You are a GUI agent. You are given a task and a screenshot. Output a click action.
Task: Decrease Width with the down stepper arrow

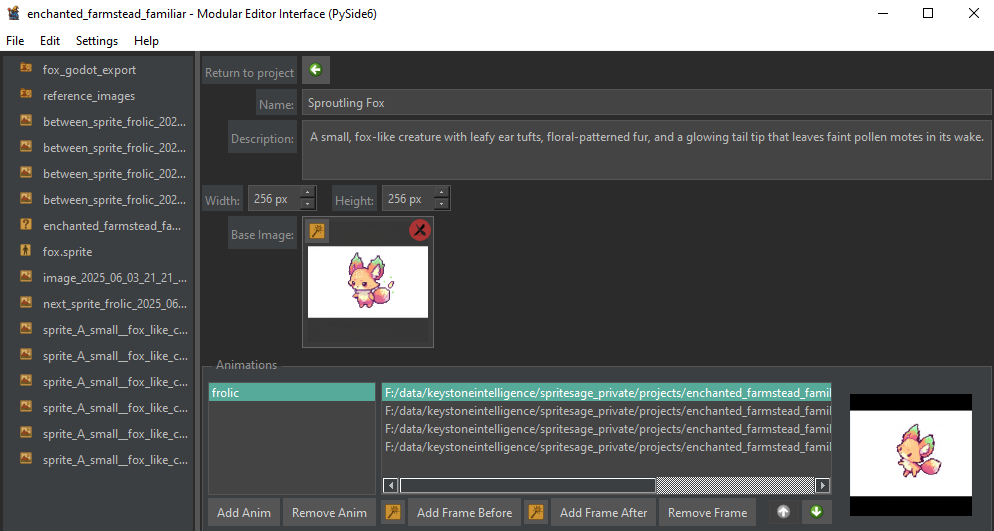coord(307,204)
